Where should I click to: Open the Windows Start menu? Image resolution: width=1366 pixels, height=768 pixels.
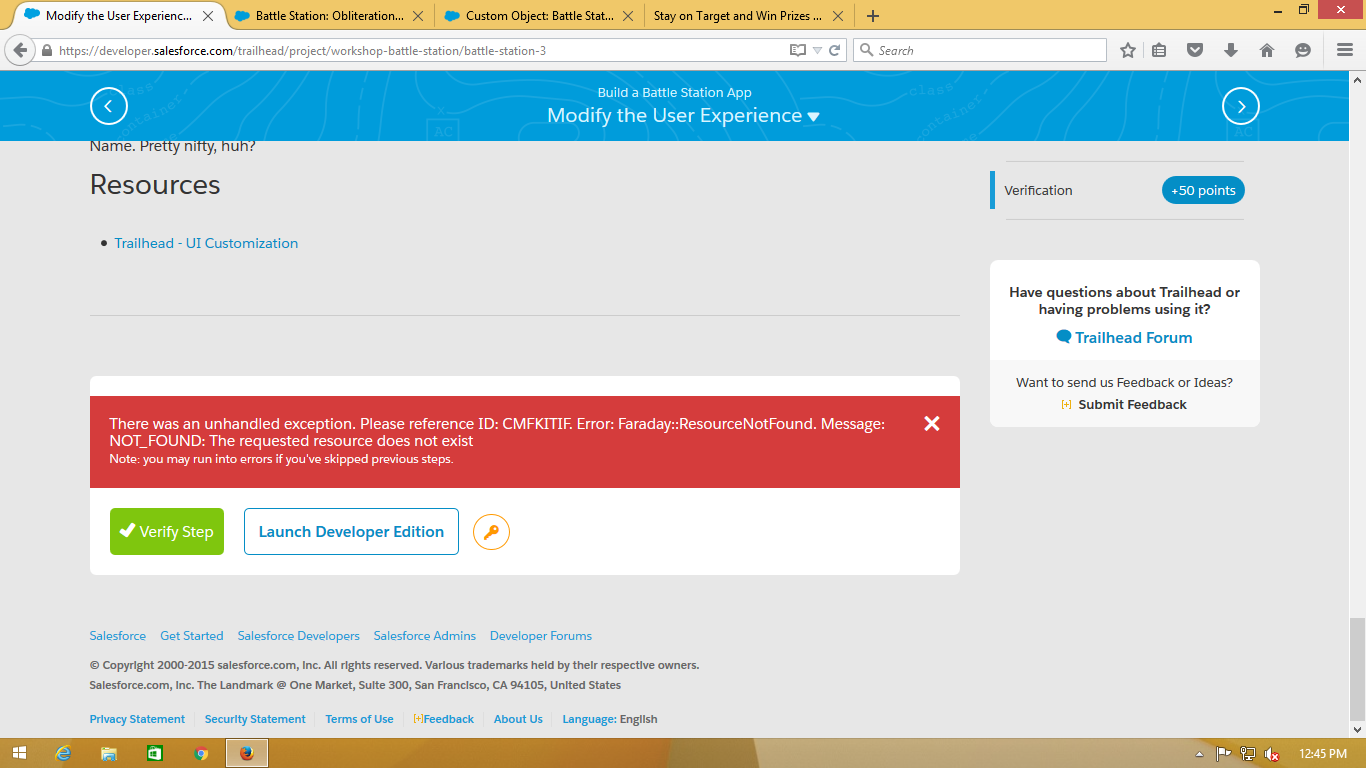(x=19, y=753)
